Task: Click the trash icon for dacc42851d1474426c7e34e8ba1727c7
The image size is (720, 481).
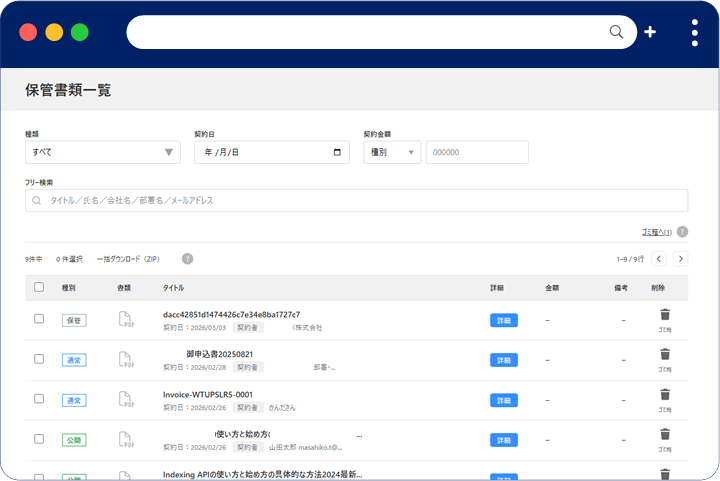Action: (665, 315)
